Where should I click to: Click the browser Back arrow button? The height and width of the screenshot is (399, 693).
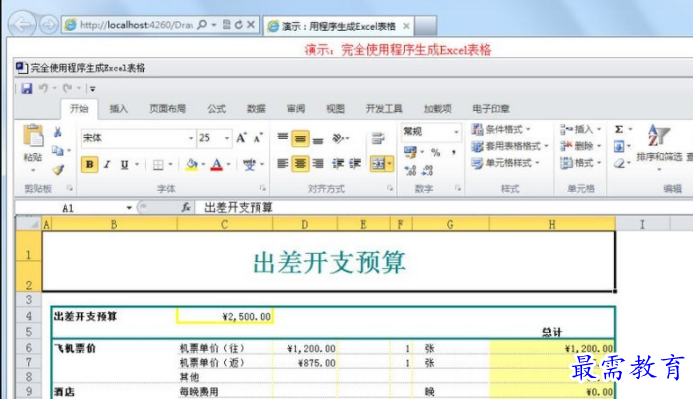point(22,24)
